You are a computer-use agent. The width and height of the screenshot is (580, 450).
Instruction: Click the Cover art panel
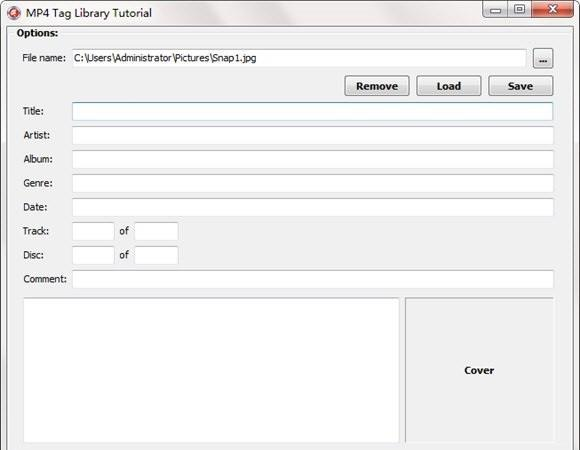tap(479, 370)
